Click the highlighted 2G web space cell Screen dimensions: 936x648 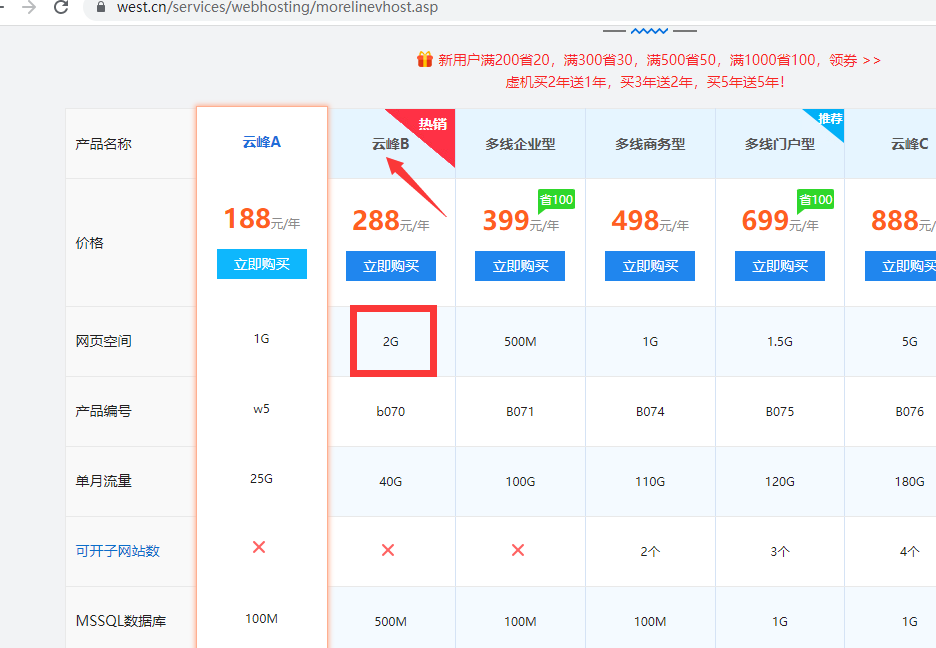[x=391, y=342]
